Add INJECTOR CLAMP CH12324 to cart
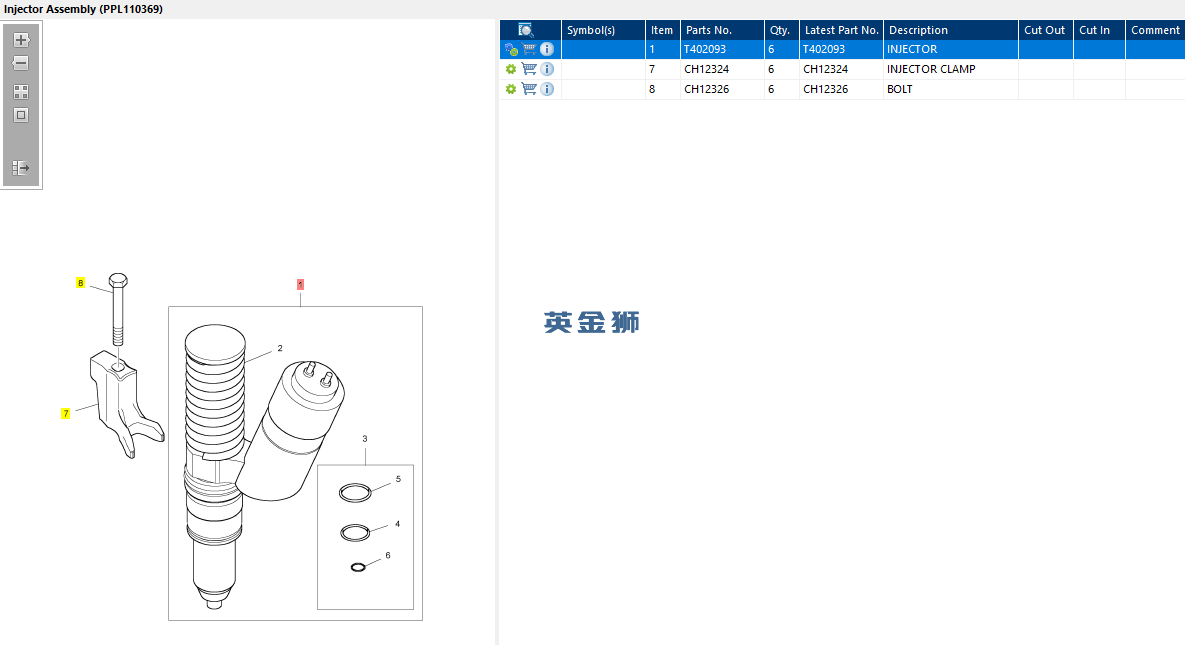Viewport: 1185px width, 645px height. pos(529,69)
